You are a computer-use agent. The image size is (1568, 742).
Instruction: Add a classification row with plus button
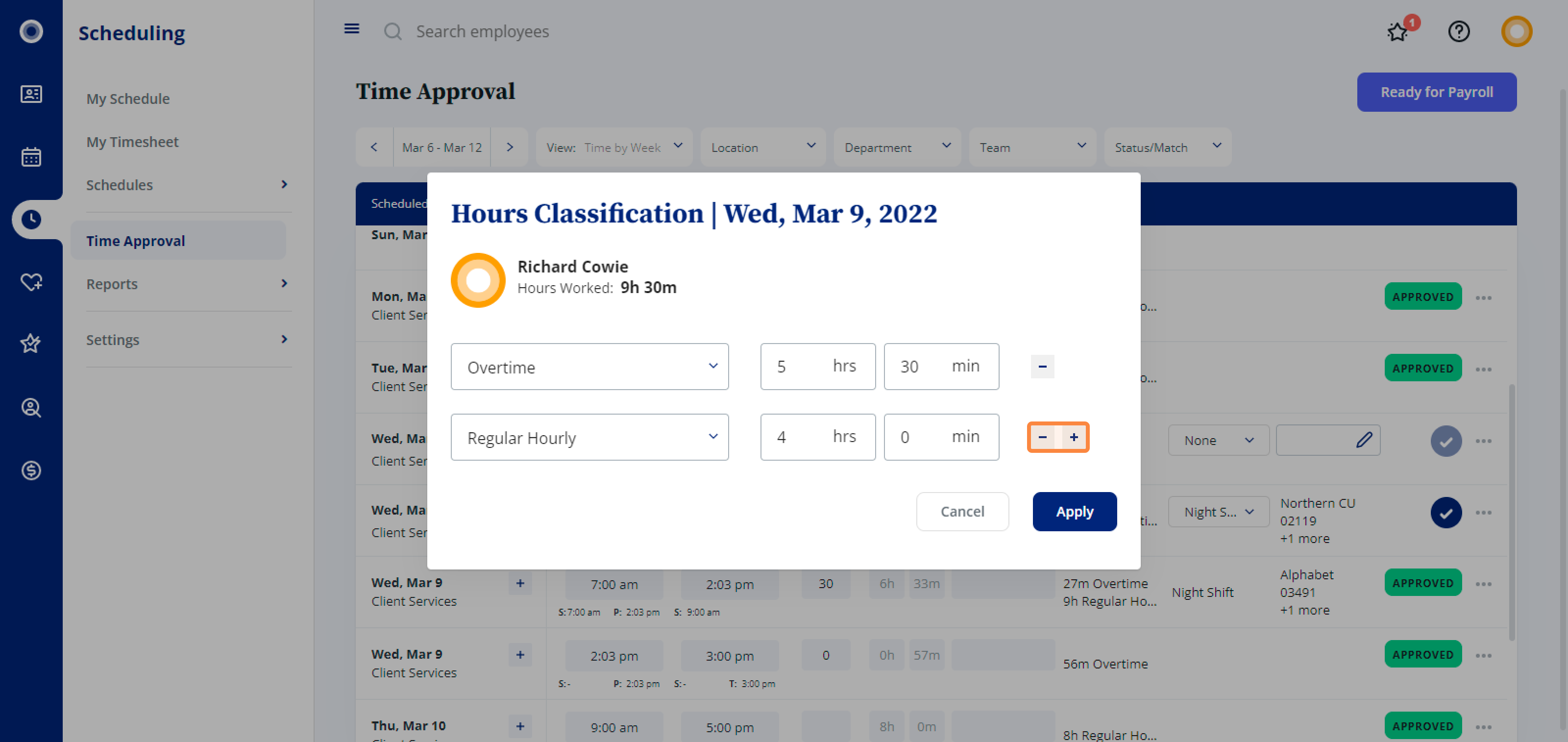(x=1074, y=437)
